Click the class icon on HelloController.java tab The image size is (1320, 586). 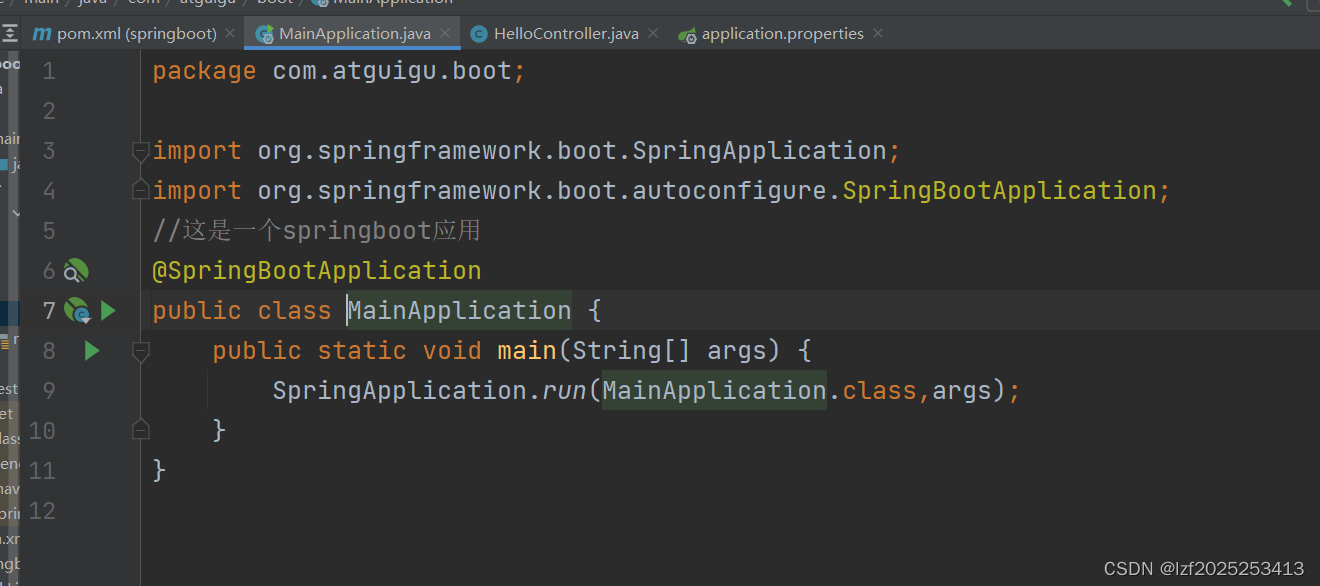click(x=479, y=33)
